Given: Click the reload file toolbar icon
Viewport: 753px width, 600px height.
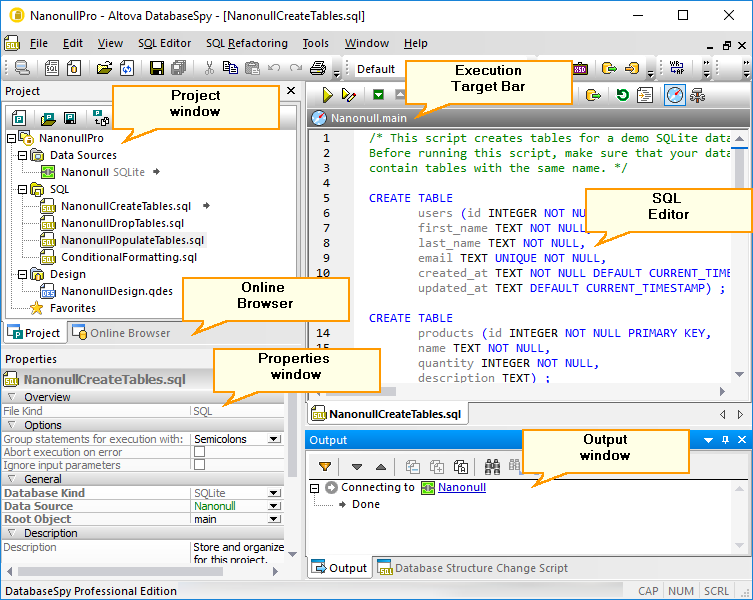Looking at the screenshot, I should (127, 68).
